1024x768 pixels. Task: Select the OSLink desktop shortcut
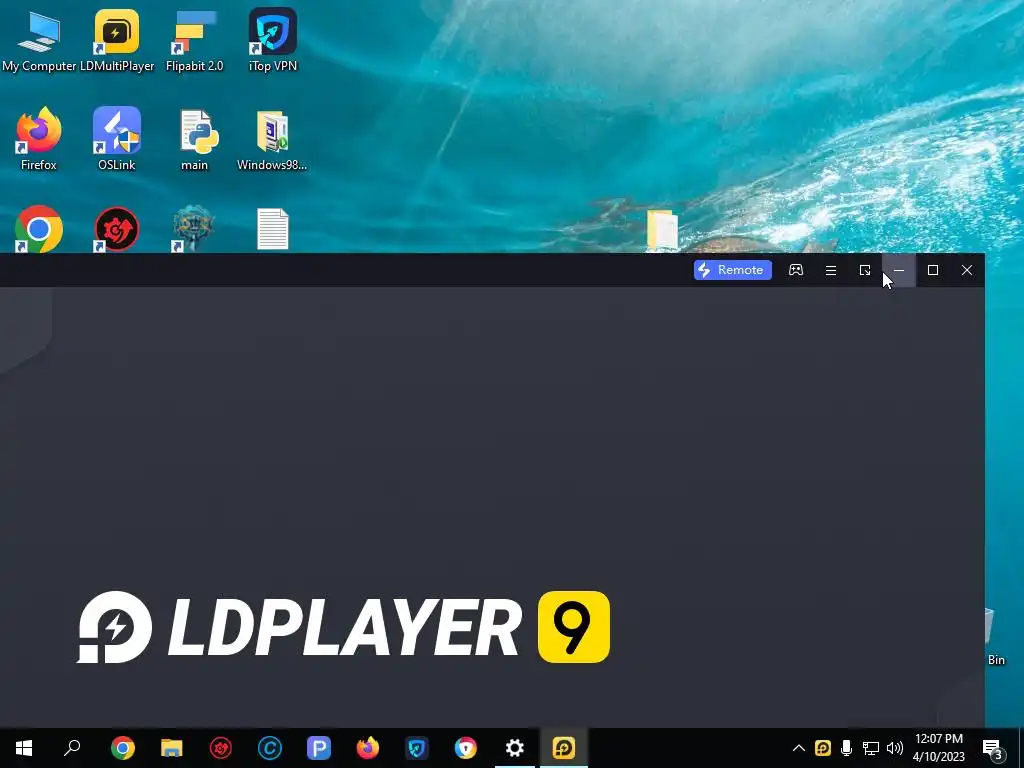tap(117, 139)
